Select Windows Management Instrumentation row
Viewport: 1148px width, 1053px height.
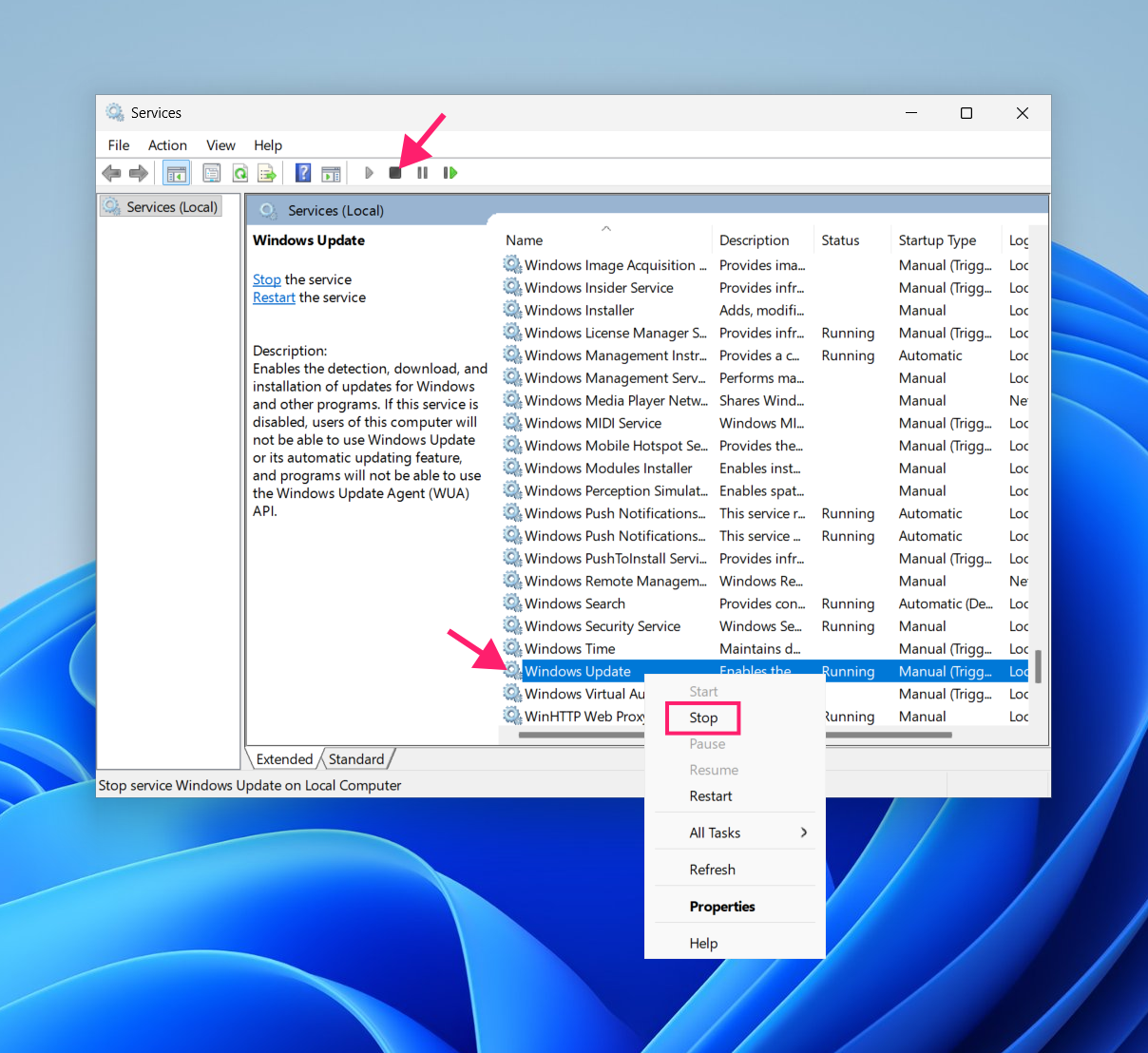click(x=765, y=355)
